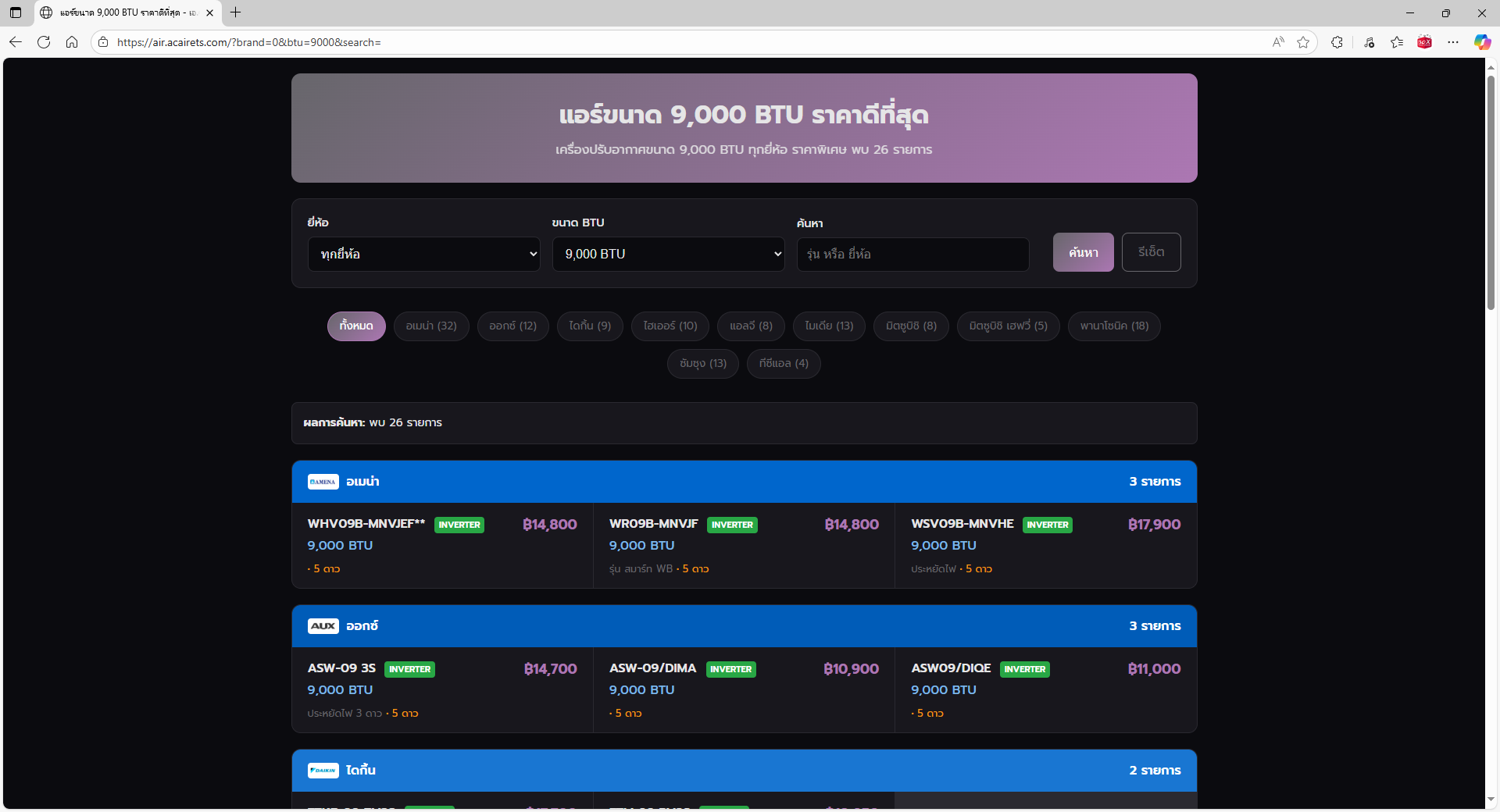Image resolution: width=1500 pixels, height=812 pixels.
Task: Filter by แอลจี (8) brand
Action: pos(752,326)
